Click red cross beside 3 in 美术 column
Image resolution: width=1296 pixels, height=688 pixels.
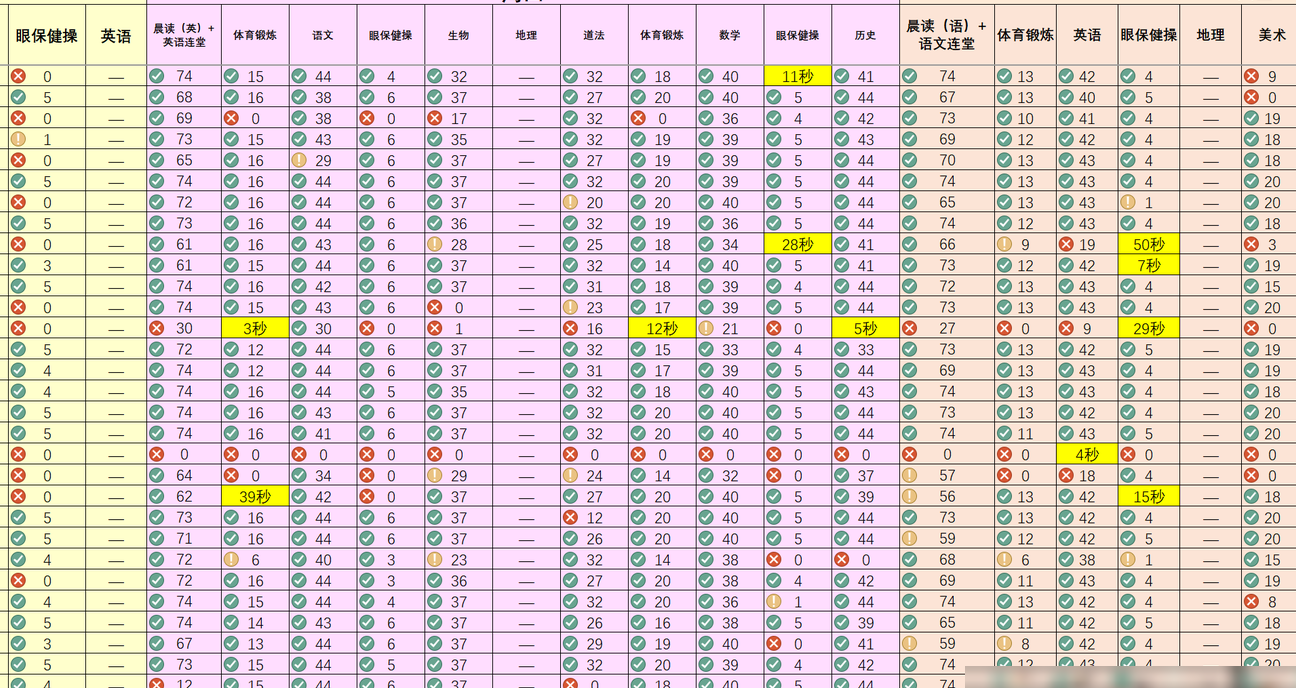tap(1251, 244)
